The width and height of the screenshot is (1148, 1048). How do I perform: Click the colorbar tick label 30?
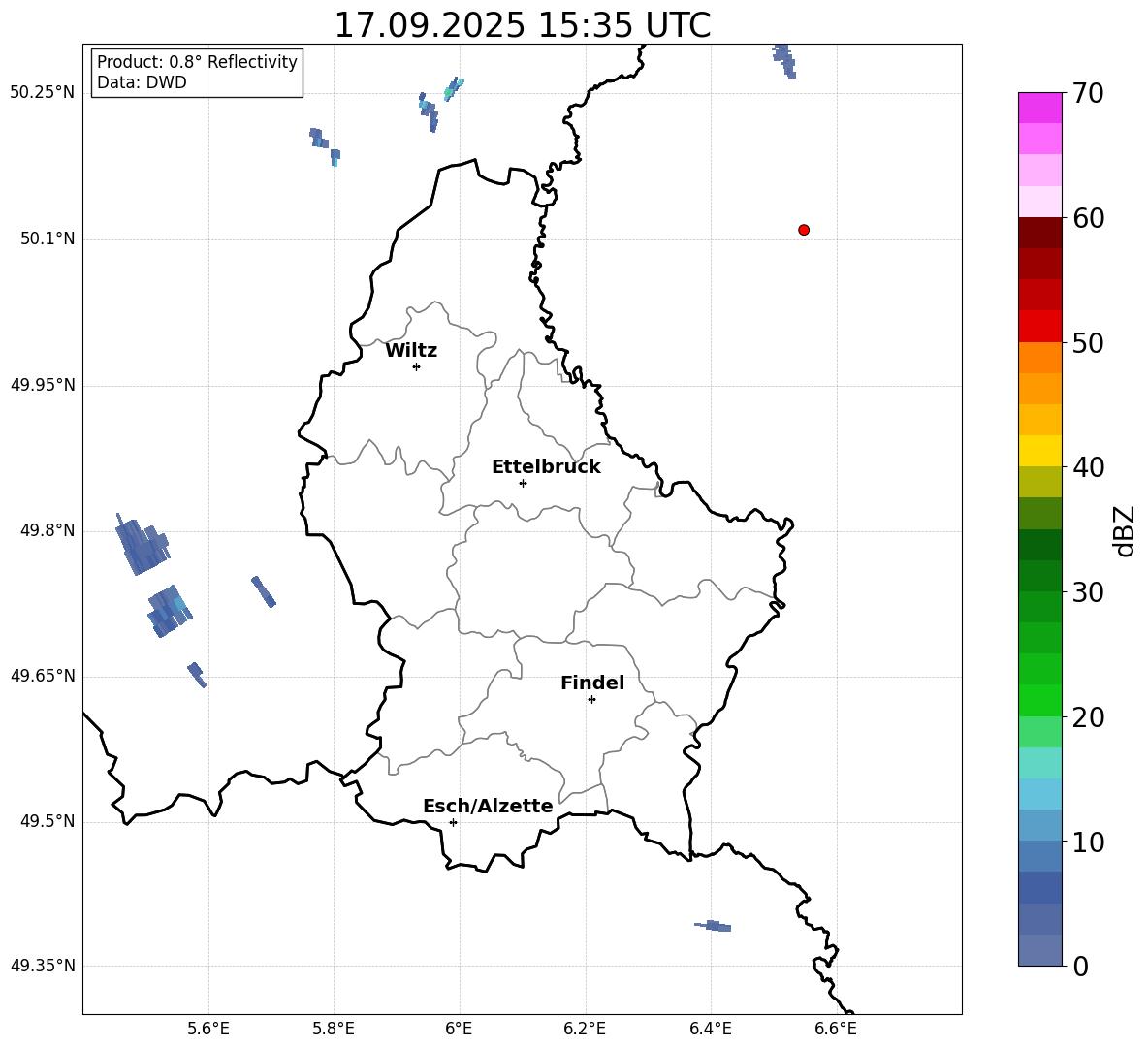click(1089, 591)
